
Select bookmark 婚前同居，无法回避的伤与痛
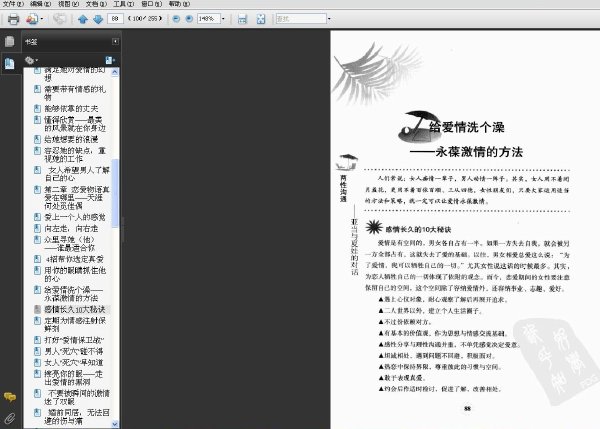[x=77, y=417]
